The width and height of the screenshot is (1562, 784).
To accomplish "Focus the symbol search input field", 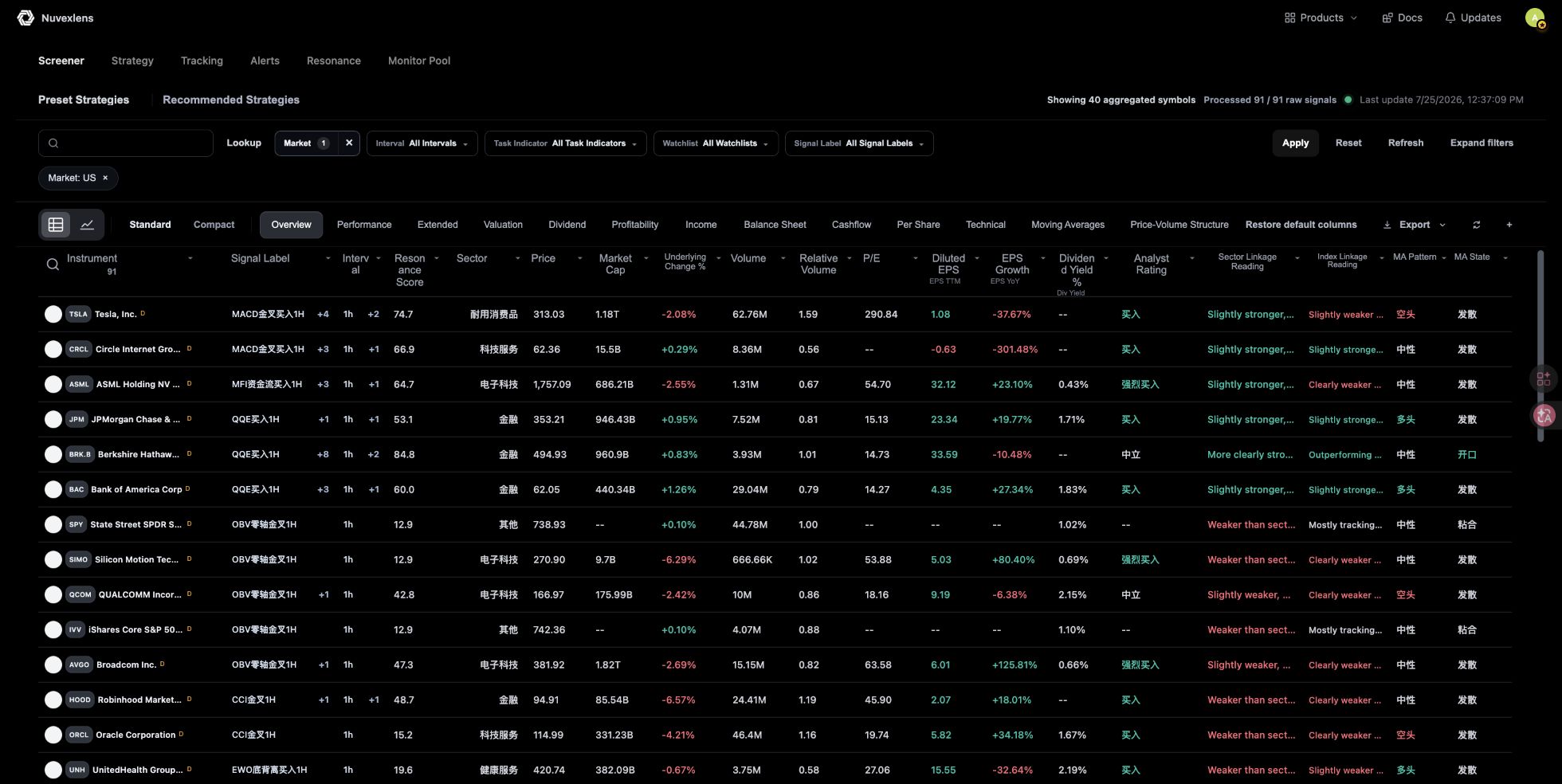I will click(126, 143).
